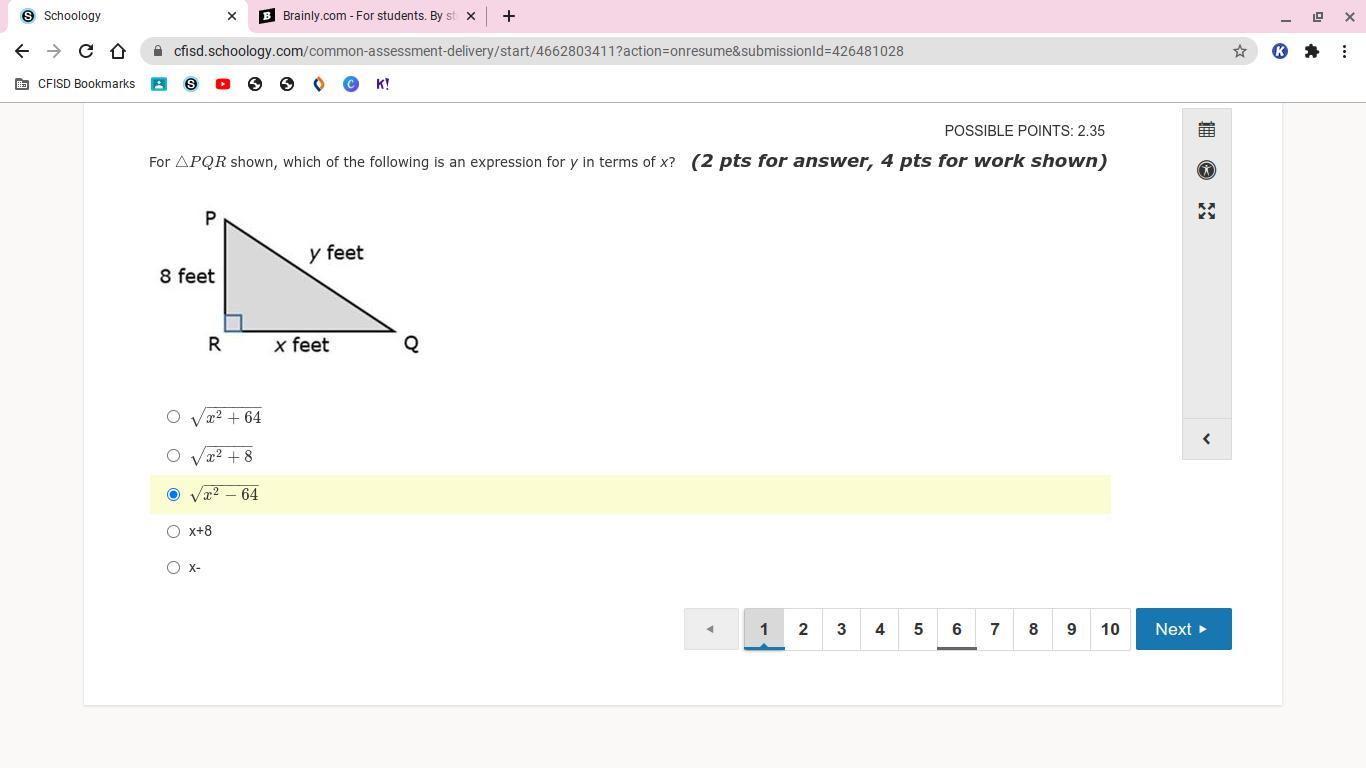
Task: Minimize the browser window
Action: (x=1286, y=17)
